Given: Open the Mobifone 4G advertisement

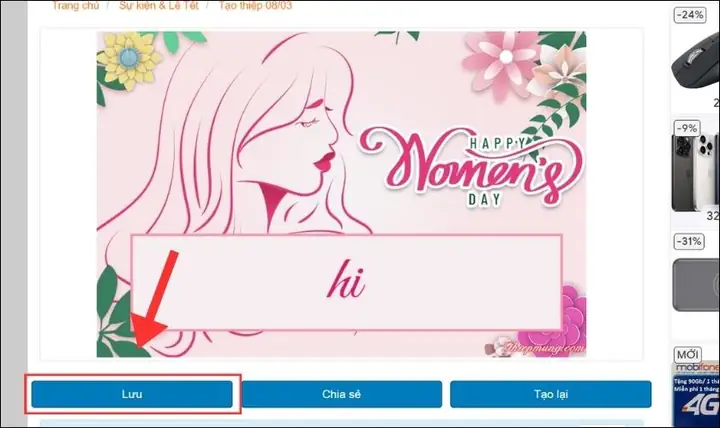Looking at the screenshot, I should point(696,395).
